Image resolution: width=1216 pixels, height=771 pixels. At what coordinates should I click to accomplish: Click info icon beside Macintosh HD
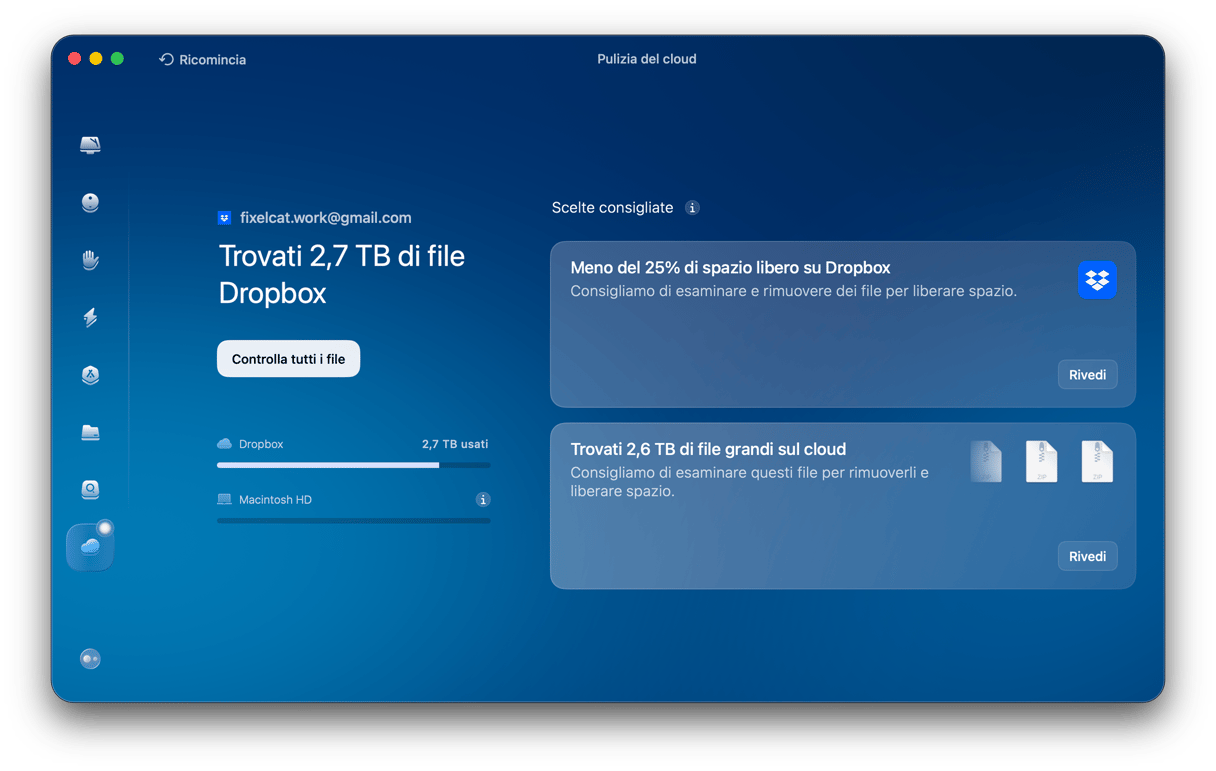click(x=482, y=499)
